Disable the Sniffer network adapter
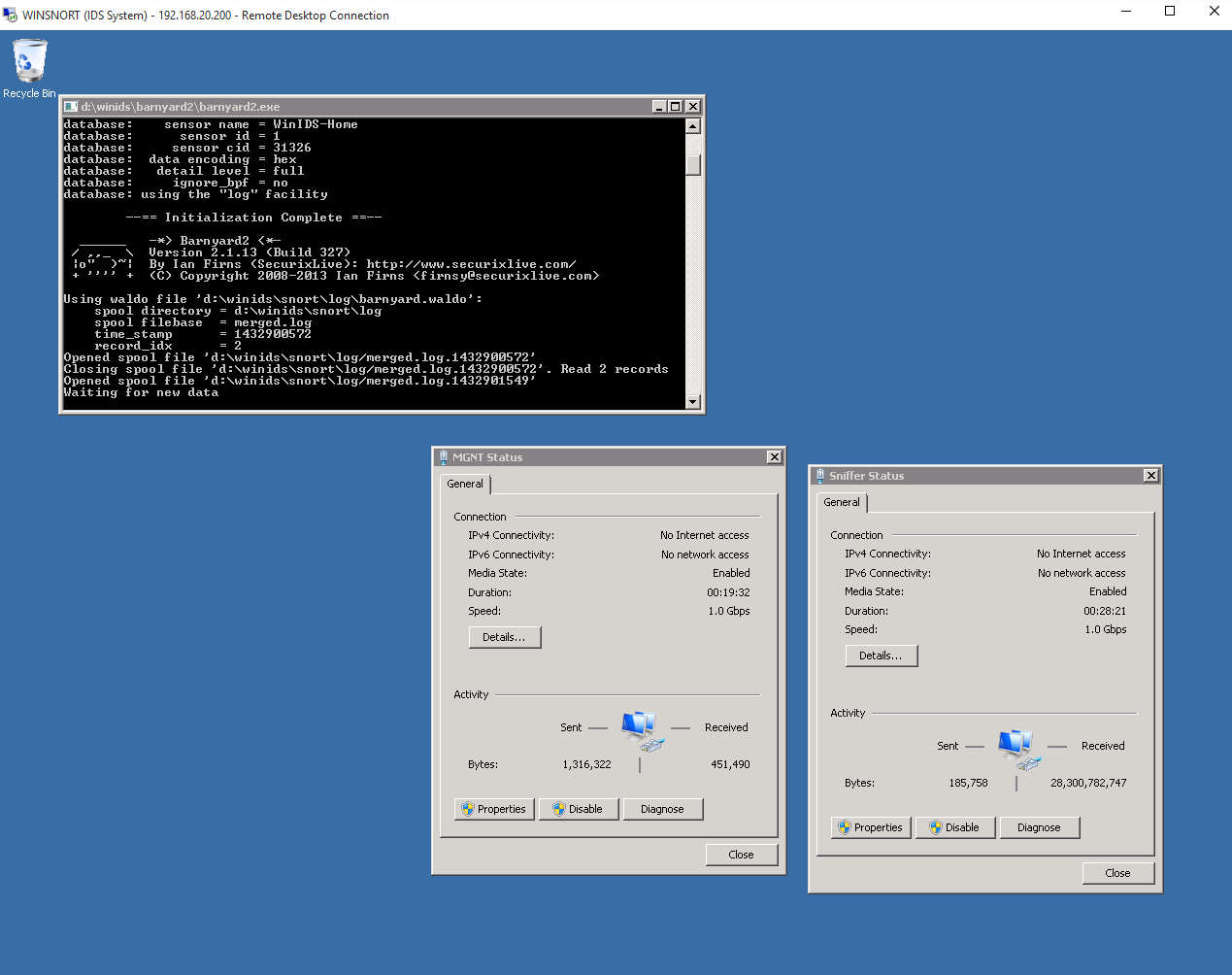The width and height of the screenshot is (1232, 975). pos(954,827)
